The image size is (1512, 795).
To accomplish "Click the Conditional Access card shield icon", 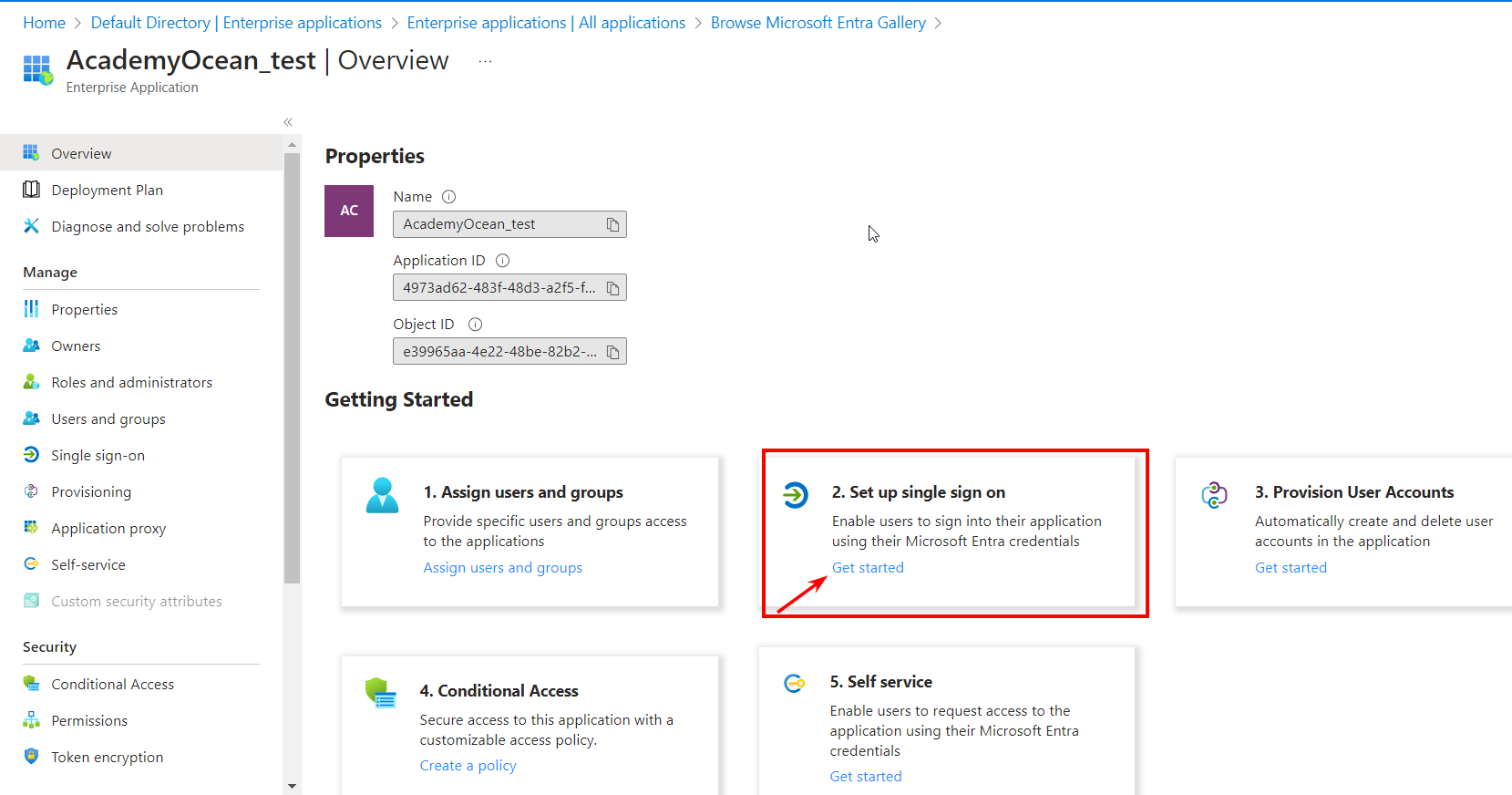I will coord(381,693).
